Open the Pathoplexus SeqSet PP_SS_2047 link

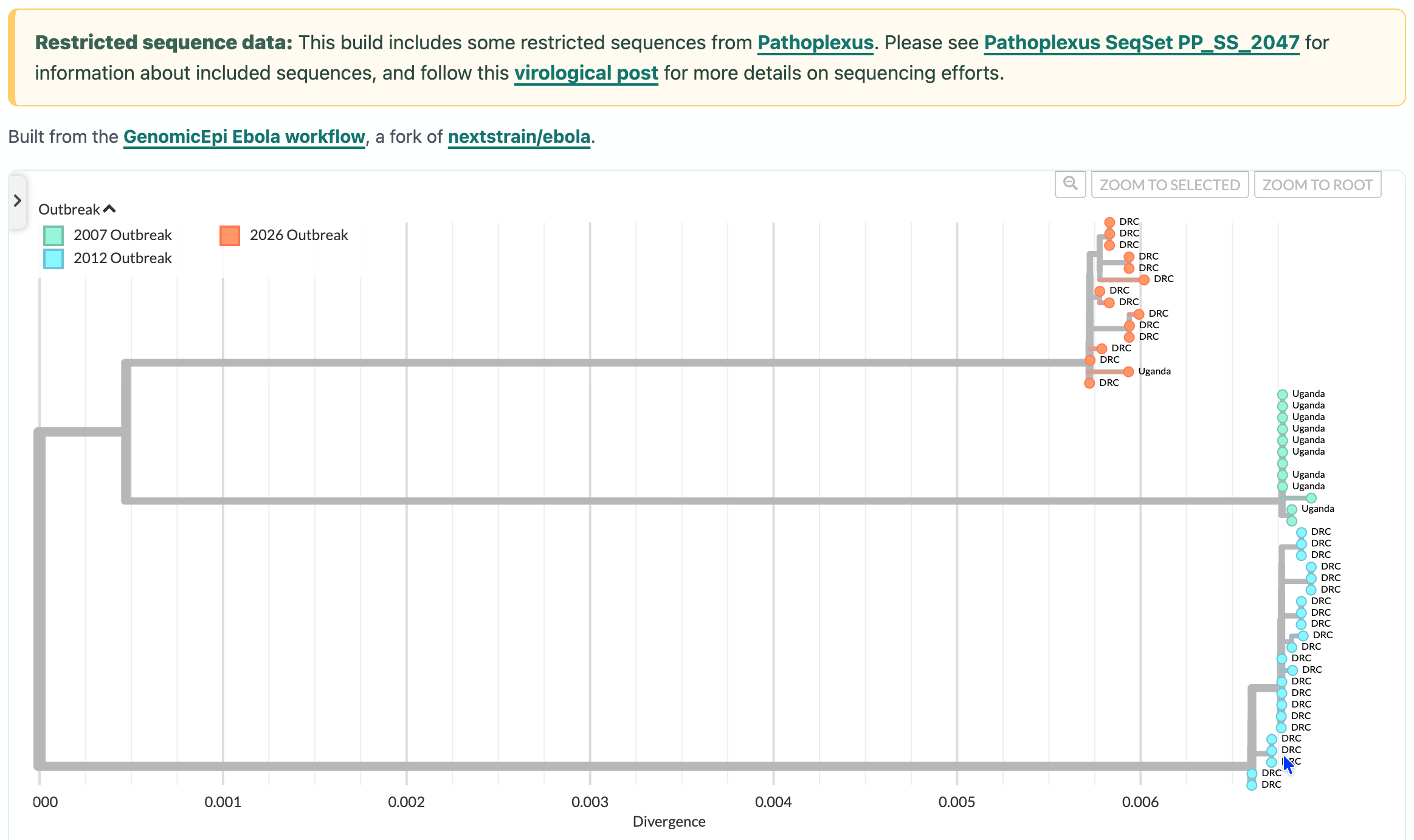pos(1142,43)
